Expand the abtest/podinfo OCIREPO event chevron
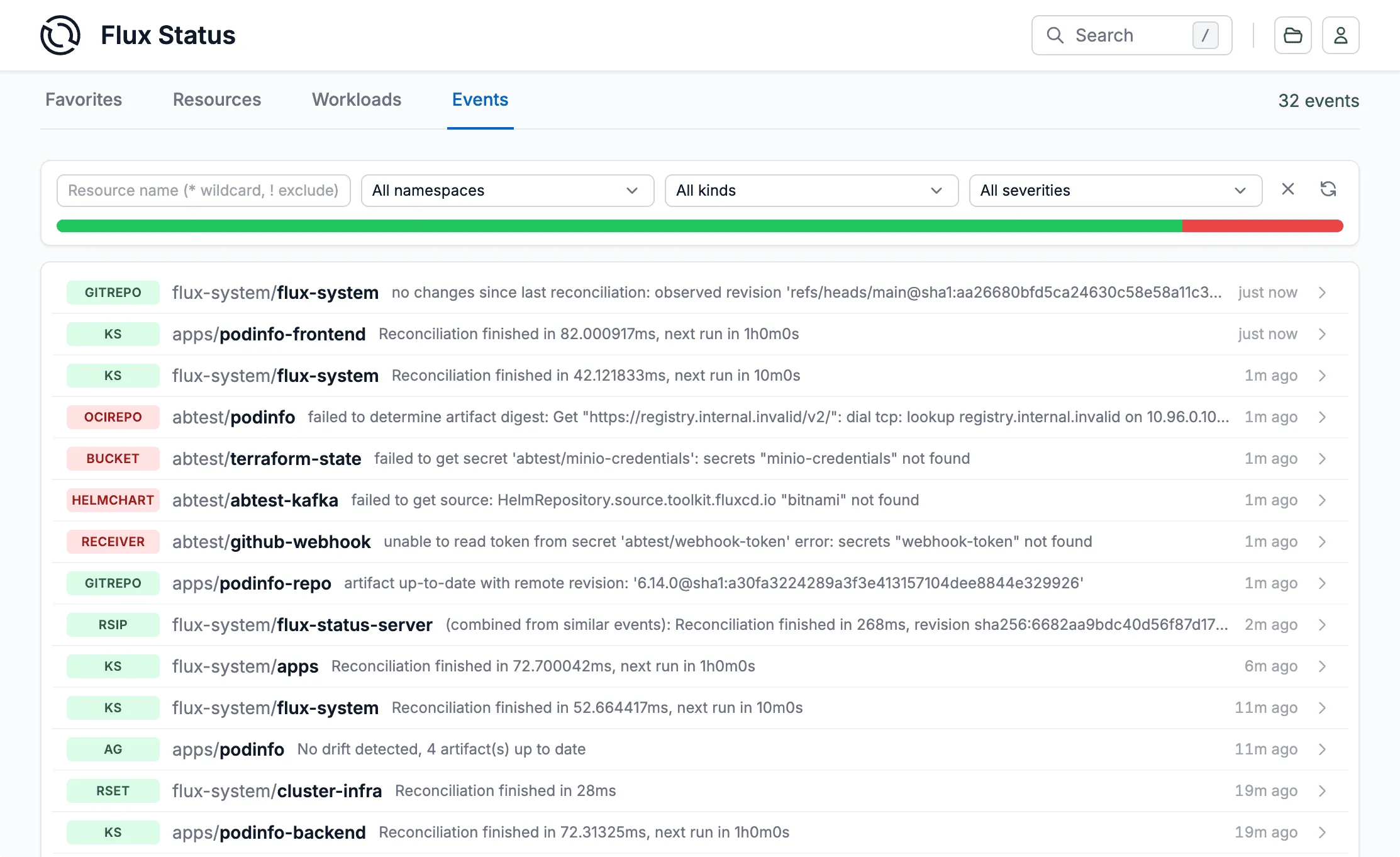 click(1322, 417)
